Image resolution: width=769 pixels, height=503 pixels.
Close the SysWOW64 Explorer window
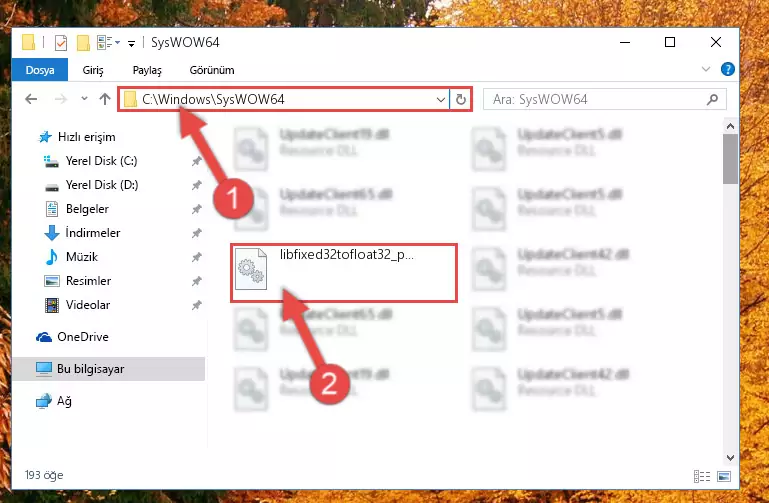(x=716, y=43)
